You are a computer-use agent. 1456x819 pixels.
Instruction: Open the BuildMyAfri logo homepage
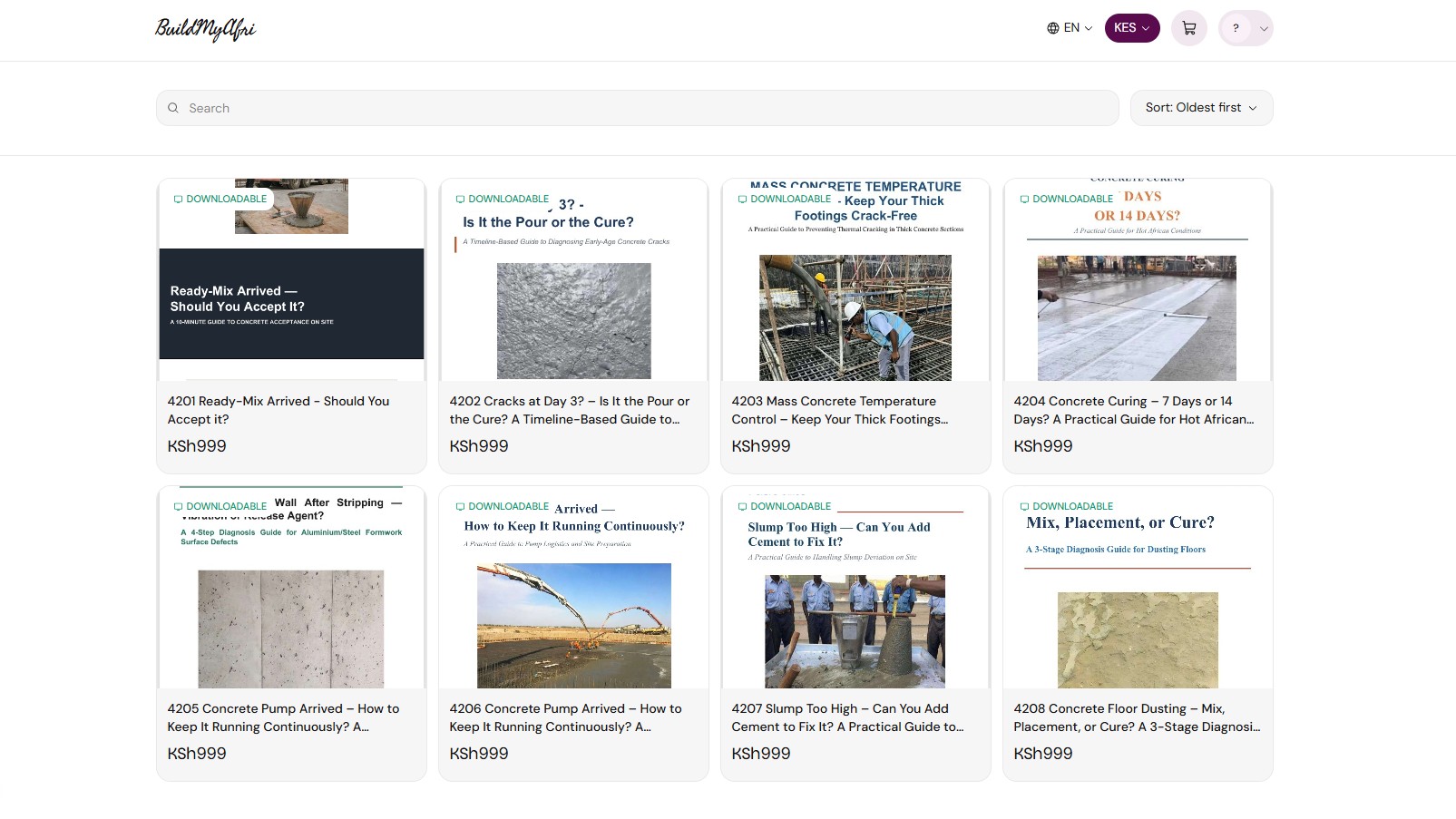[206, 29]
